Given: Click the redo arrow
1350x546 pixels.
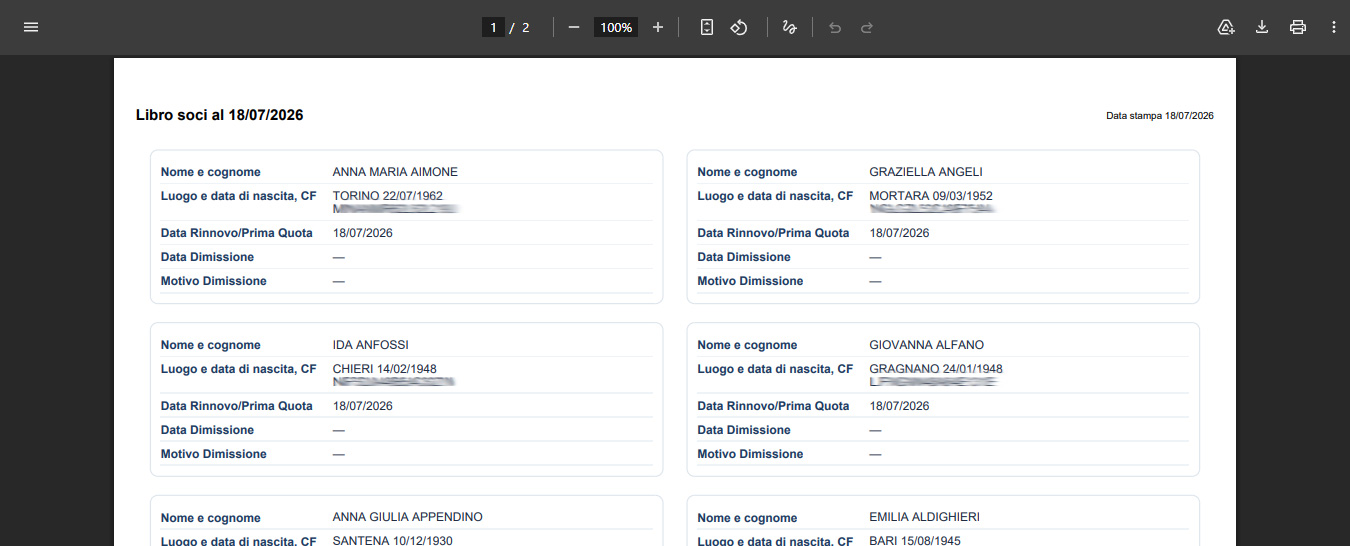Looking at the screenshot, I should (867, 27).
